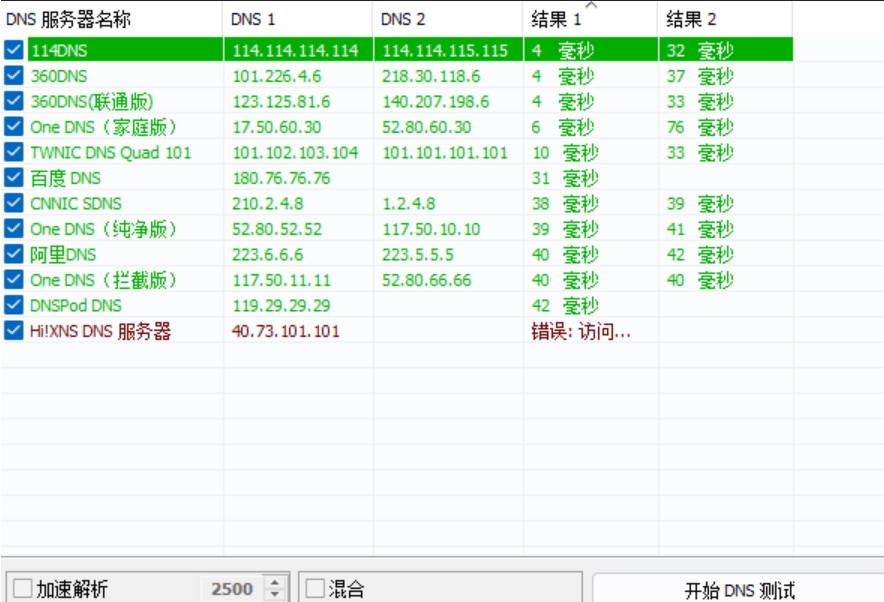The width and height of the screenshot is (884, 602).
Task: Click the 1.2.4.8 address cell
Action: coord(448,203)
